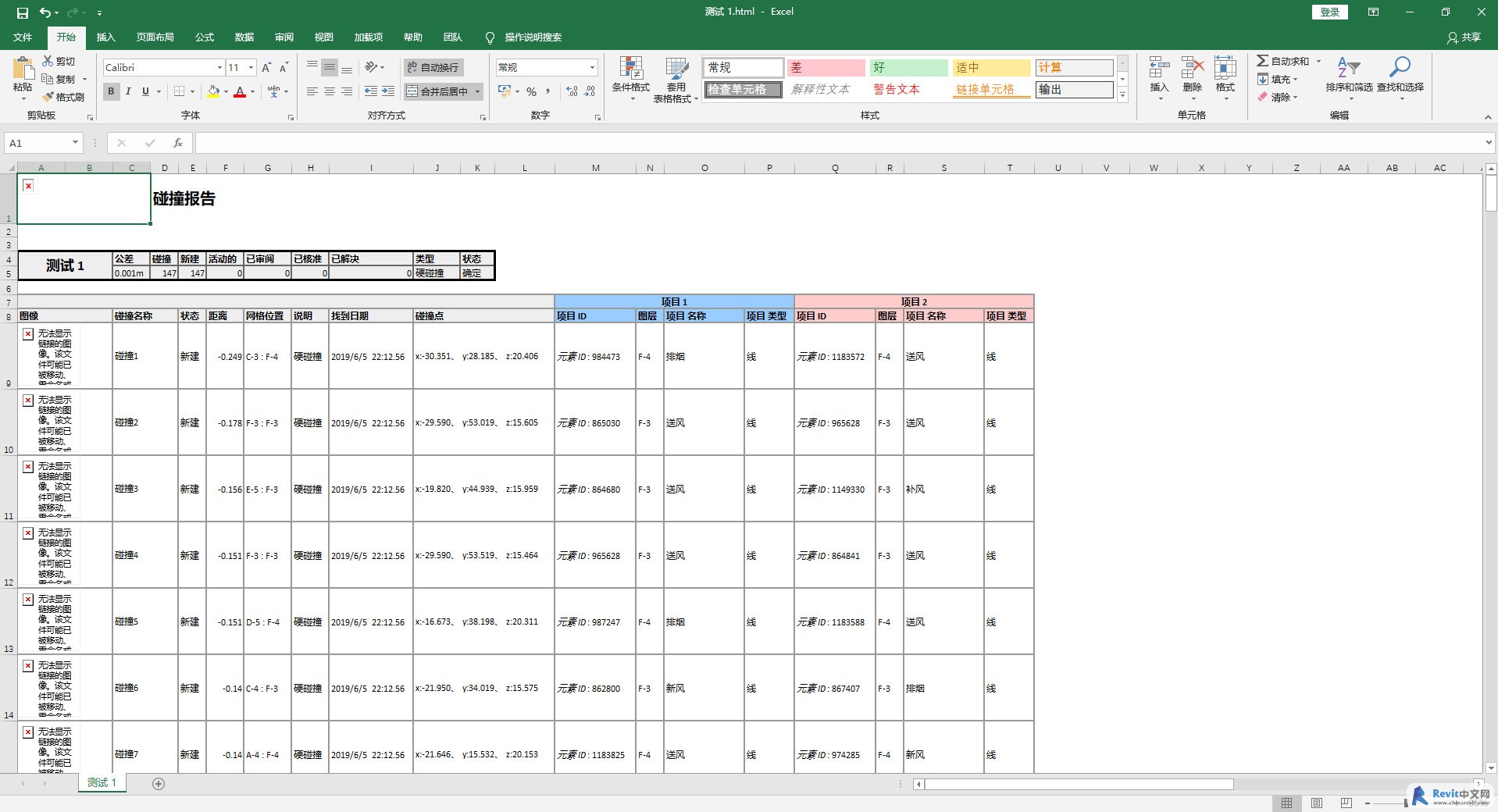Click the percent style icon
This screenshot has height=812, width=1498.
[x=531, y=91]
